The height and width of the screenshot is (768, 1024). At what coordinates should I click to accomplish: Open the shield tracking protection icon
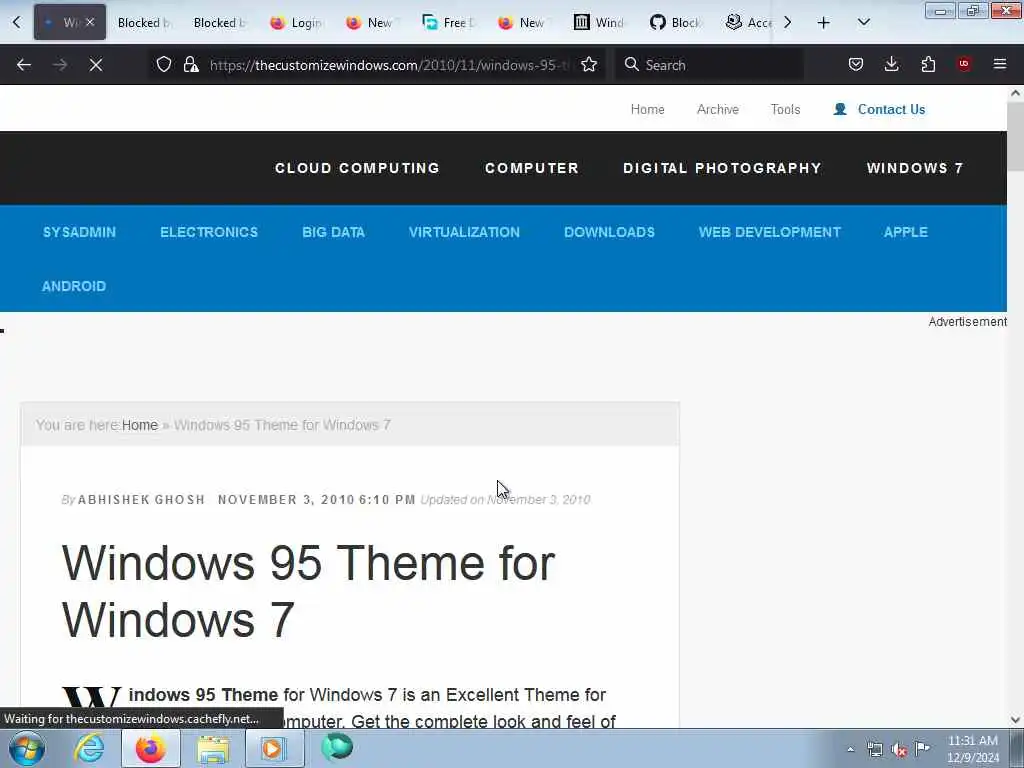(x=164, y=64)
